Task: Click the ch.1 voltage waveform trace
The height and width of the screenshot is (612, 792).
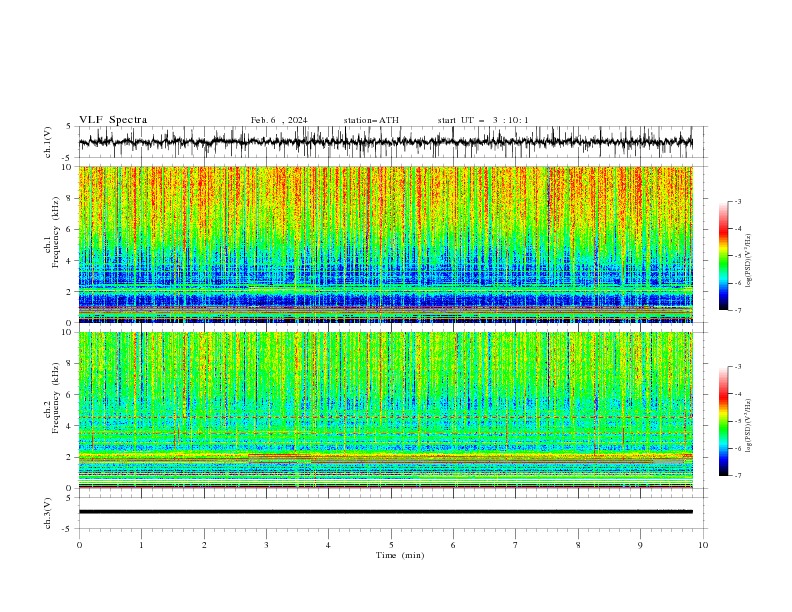Action: click(385, 142)
